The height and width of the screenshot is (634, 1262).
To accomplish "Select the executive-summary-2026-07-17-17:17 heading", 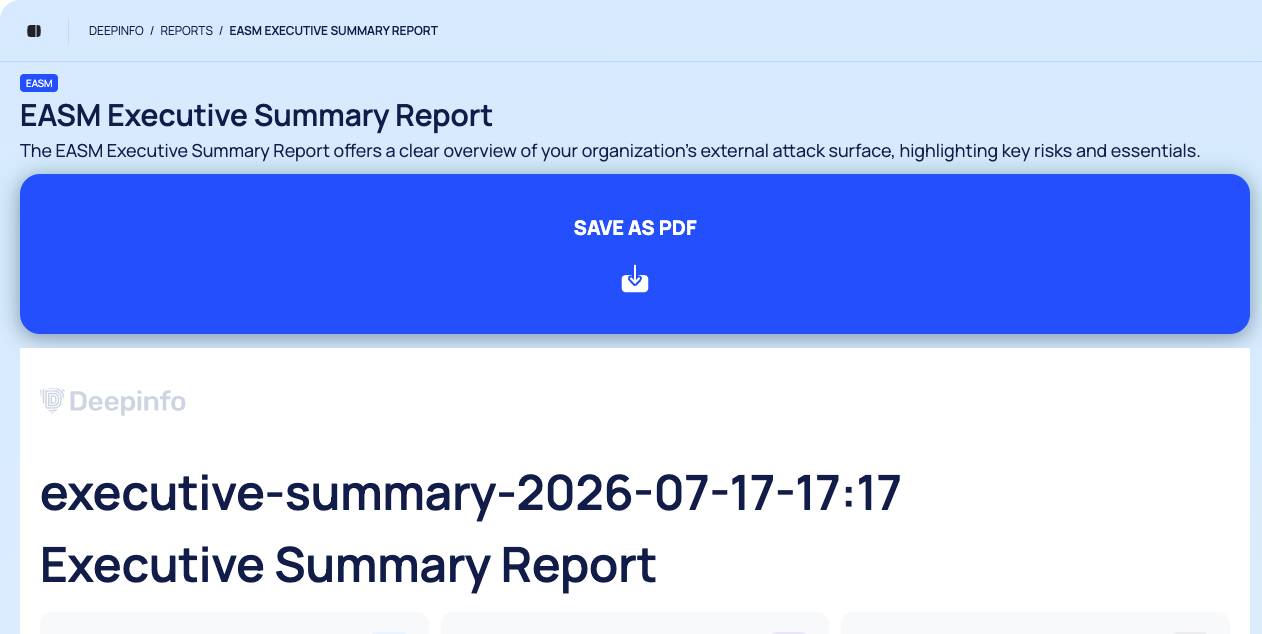I will tap(471, 493).
